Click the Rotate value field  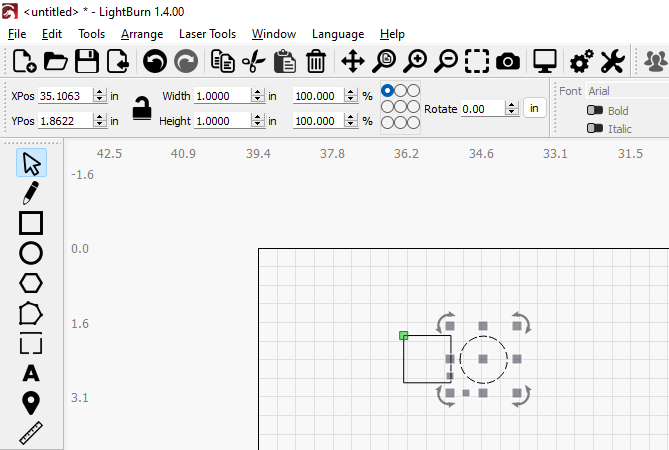[483, 108]
